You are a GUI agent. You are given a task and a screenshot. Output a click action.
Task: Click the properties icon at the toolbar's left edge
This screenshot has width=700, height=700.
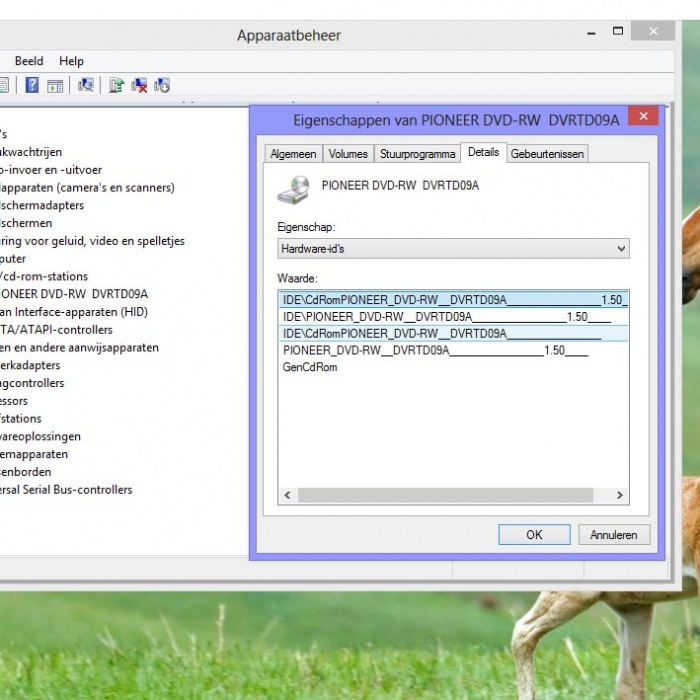click(4, 85)
